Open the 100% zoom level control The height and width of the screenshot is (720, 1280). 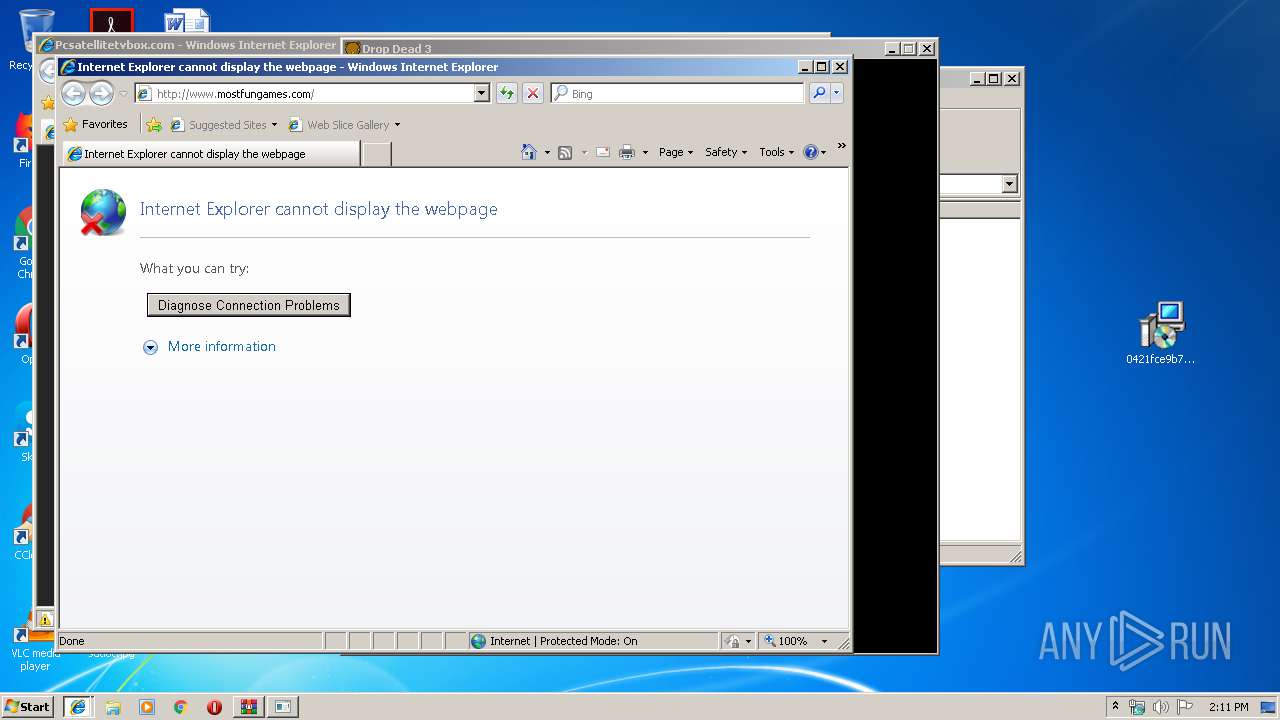(797, 641)
